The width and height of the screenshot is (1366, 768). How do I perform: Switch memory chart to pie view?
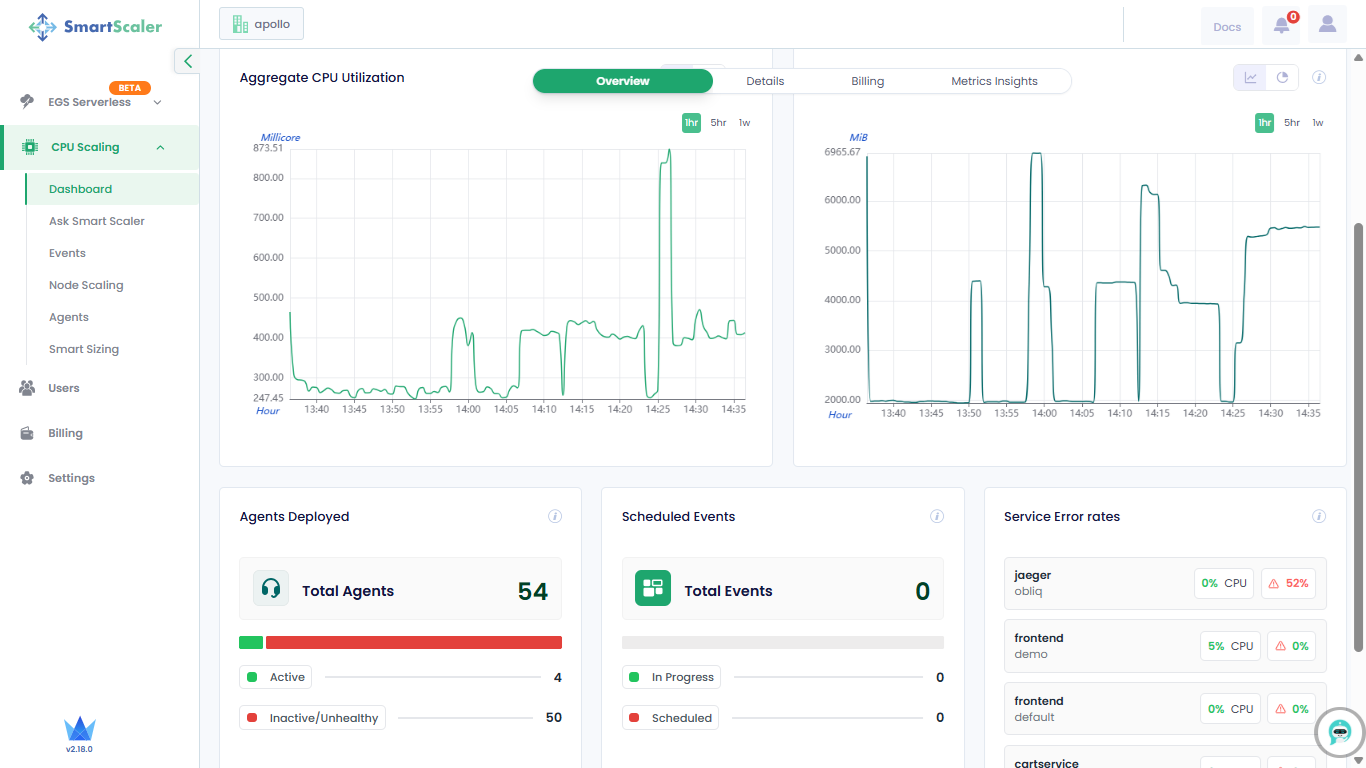pyautogui.click(x=1282, y=78)
